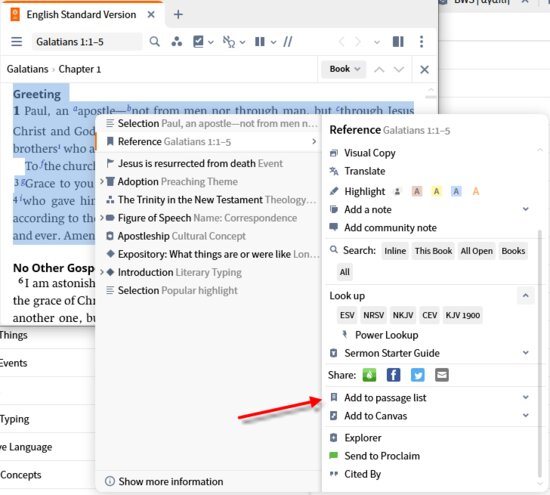Pick the orange text highlight style

[x=476, y=192]
